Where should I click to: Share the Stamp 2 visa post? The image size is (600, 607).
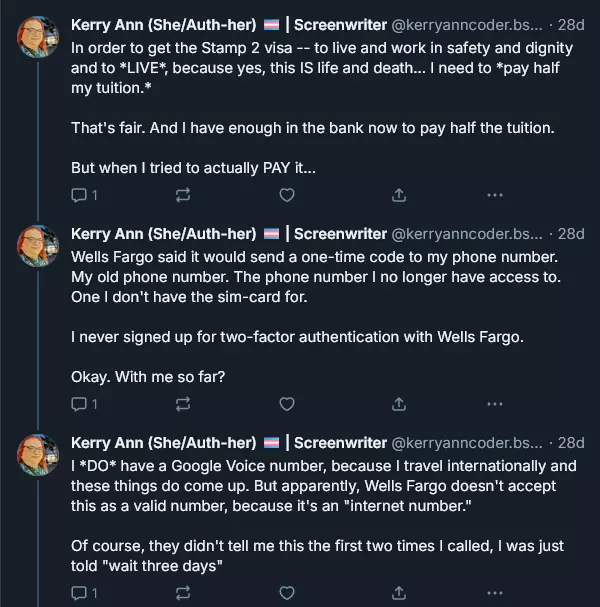[x=398, y=195]
